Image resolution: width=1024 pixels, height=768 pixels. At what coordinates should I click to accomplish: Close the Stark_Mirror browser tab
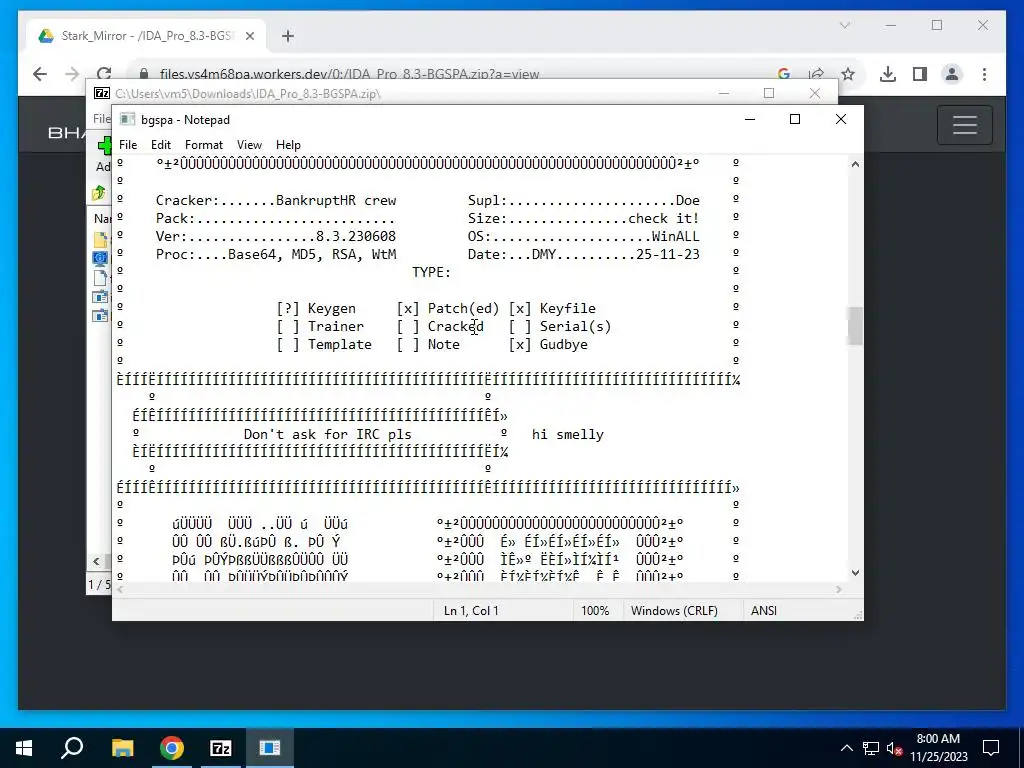click(x=249, y=36)
